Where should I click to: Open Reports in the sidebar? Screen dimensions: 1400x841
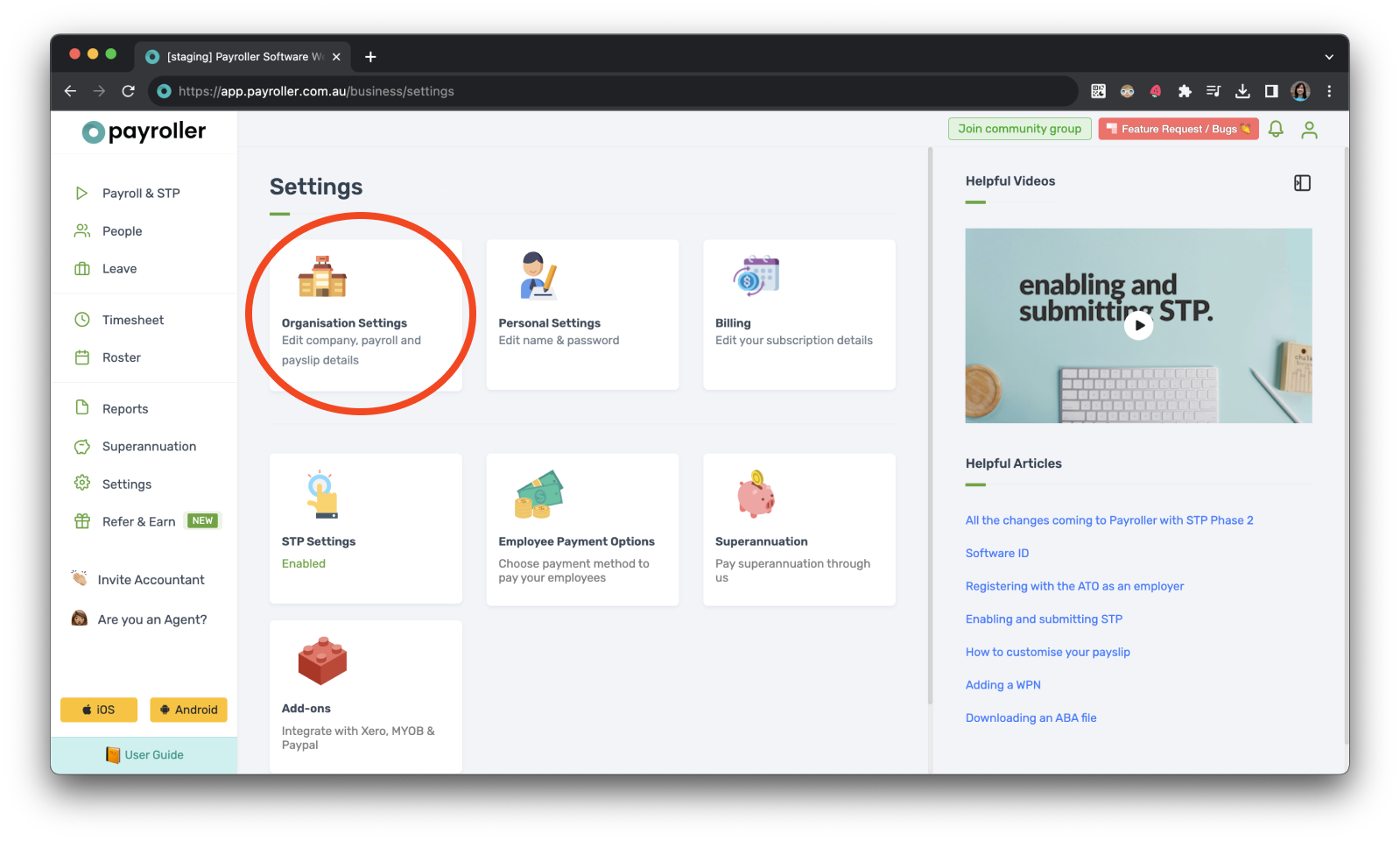[x=125, y=409]
